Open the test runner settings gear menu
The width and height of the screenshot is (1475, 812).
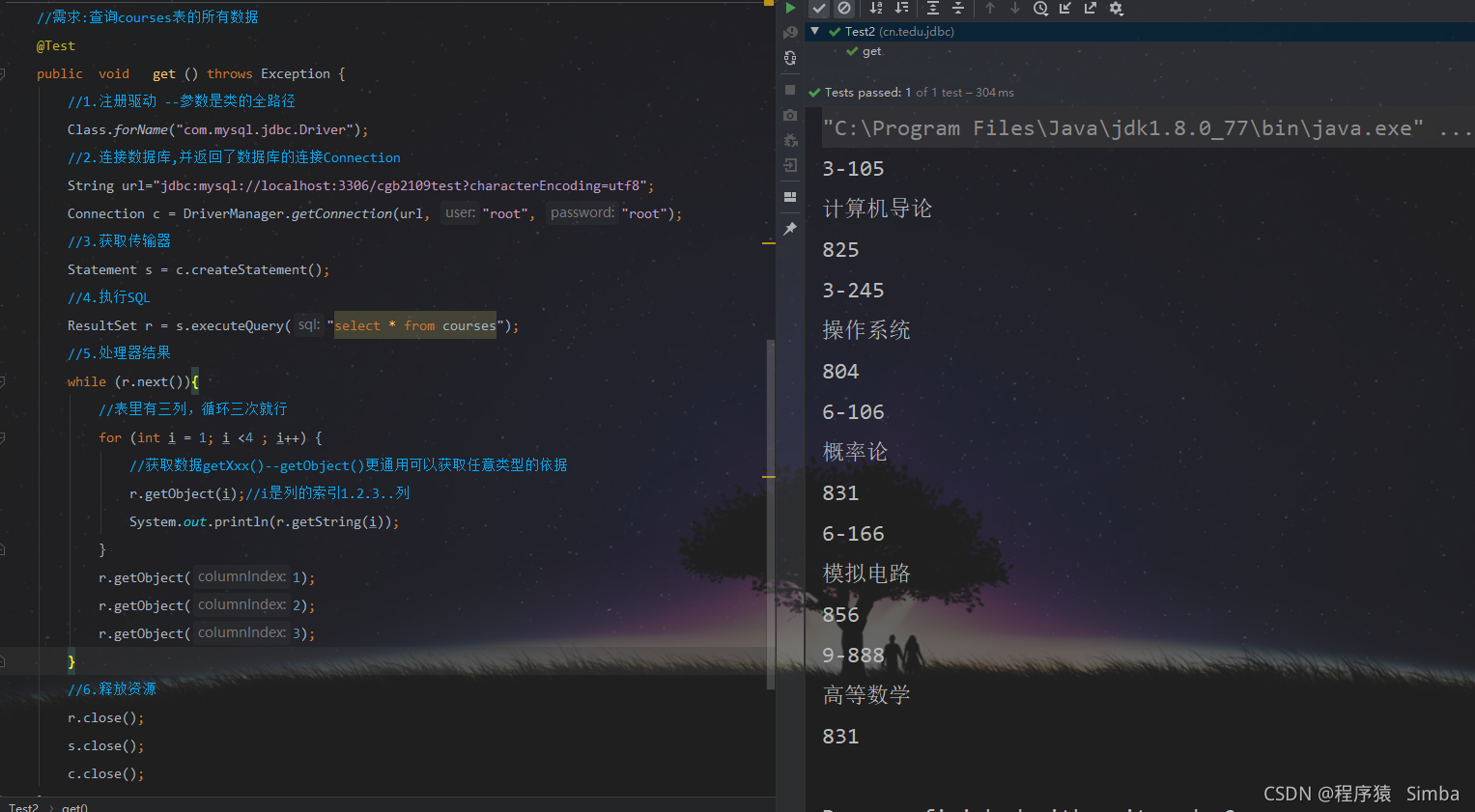click(1116, 9)
